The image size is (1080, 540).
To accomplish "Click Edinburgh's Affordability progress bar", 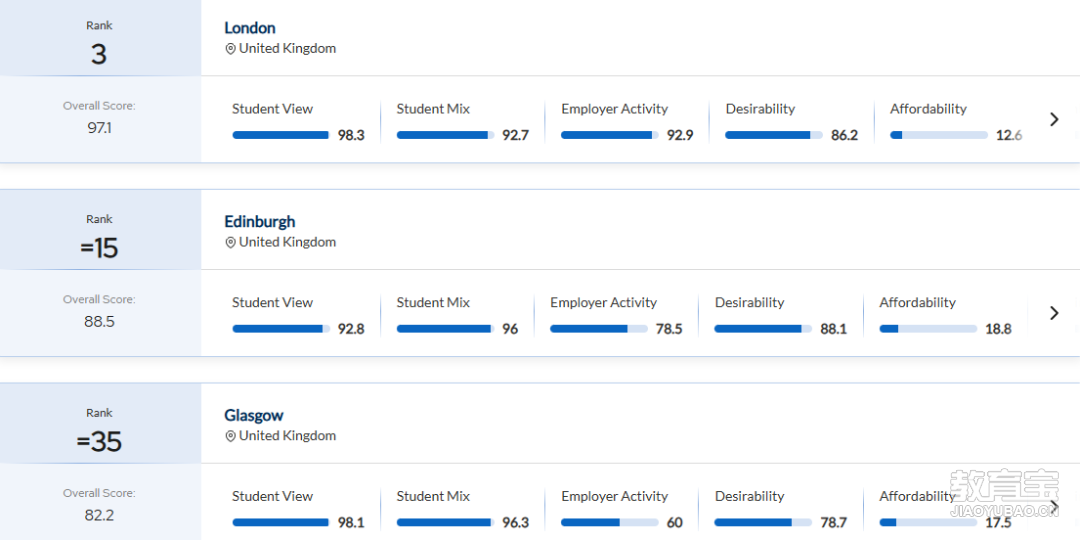I will pyautogui.click(x=928, y=329).
